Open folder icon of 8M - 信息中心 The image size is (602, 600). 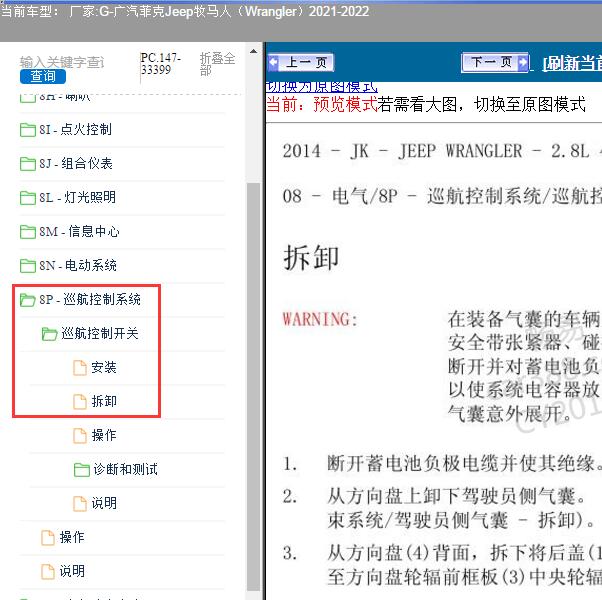[x=28, y=231]
